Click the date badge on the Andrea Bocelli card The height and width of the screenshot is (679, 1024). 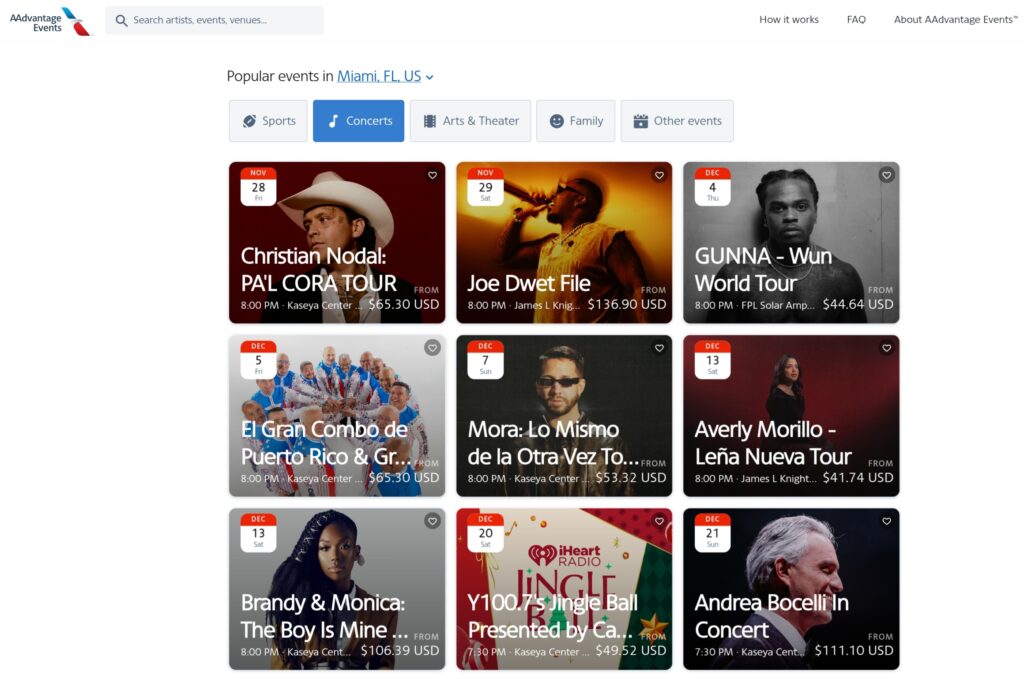712,532
